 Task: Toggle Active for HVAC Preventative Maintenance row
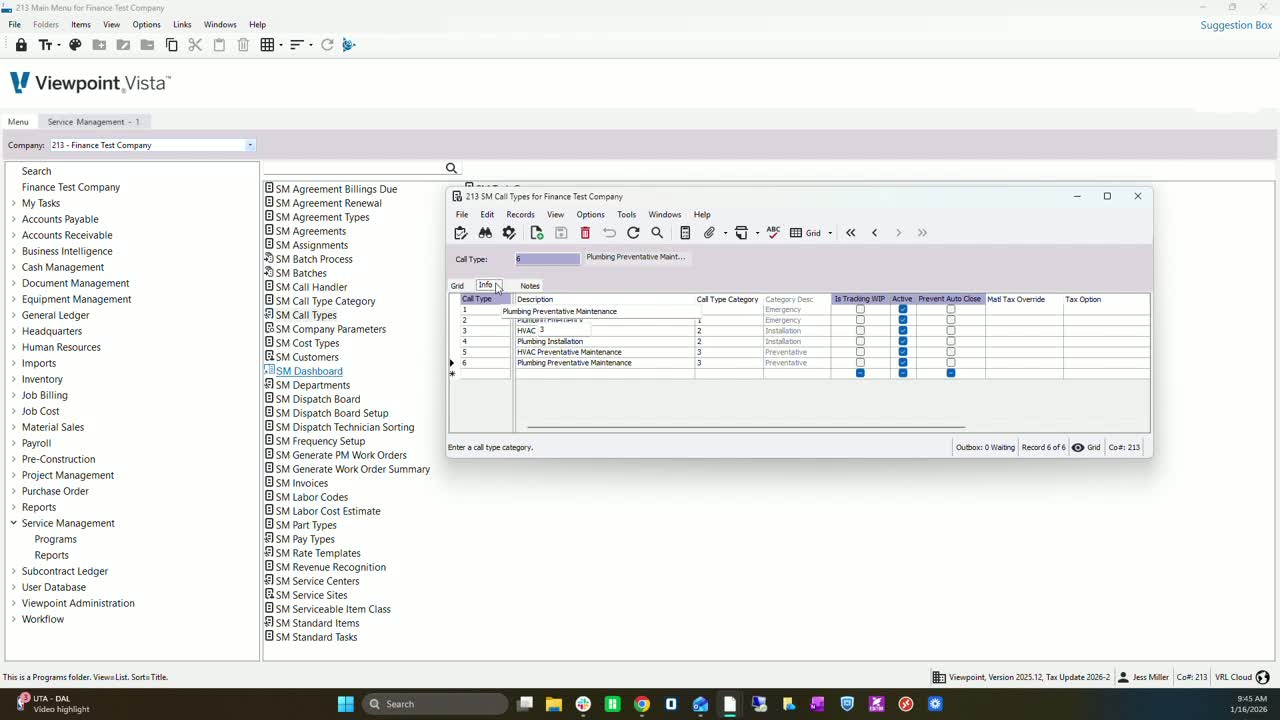(x=903, y=352)
